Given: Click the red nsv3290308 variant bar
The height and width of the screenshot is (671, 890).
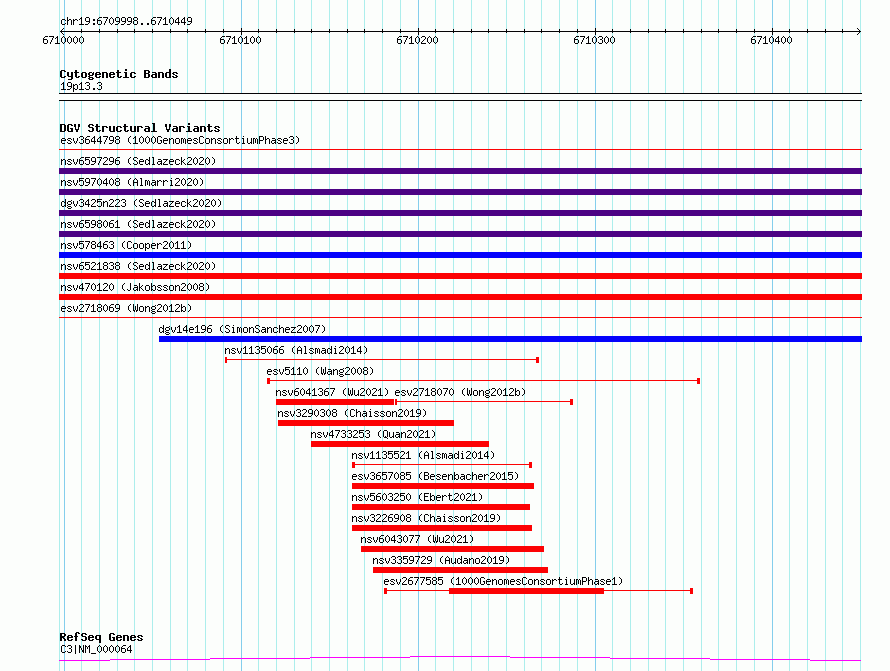Looking at the screenshot, I should (366, 423).
